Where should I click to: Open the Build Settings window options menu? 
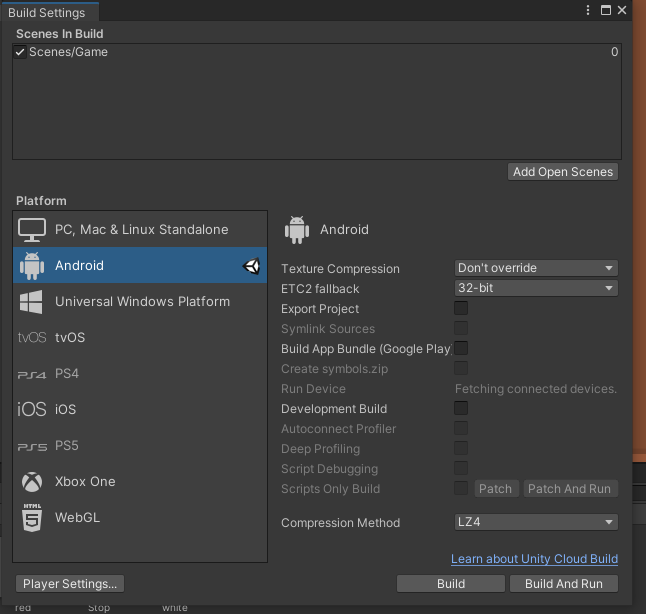pos(588,10)
